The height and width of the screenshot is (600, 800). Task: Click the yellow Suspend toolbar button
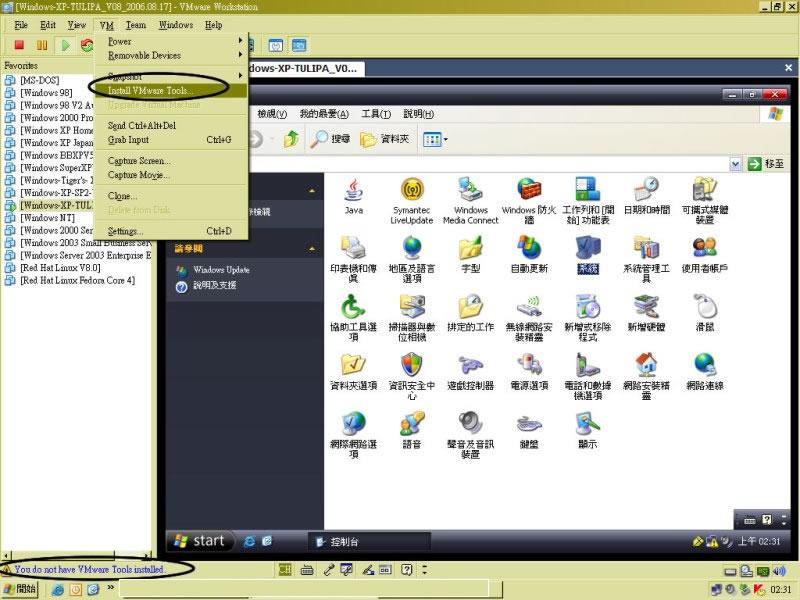[x=42, y=45]
